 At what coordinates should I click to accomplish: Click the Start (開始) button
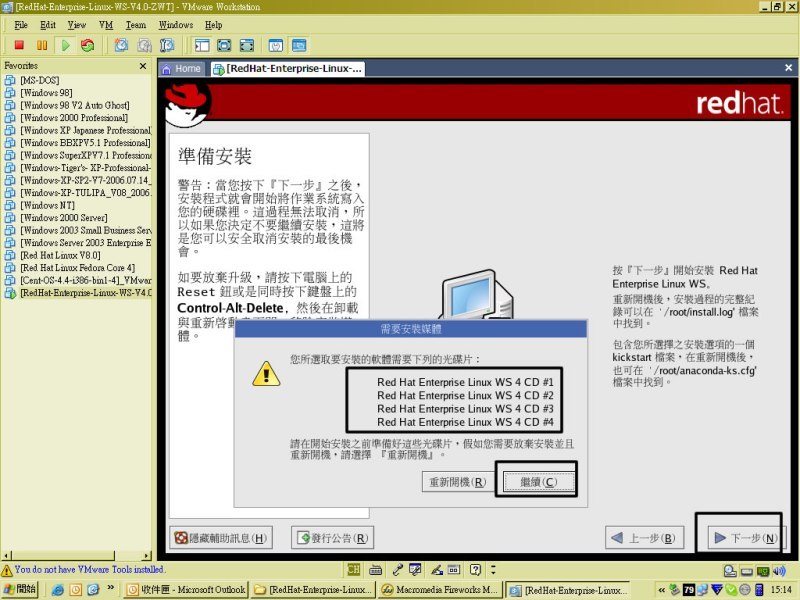[x=20, y=589]
